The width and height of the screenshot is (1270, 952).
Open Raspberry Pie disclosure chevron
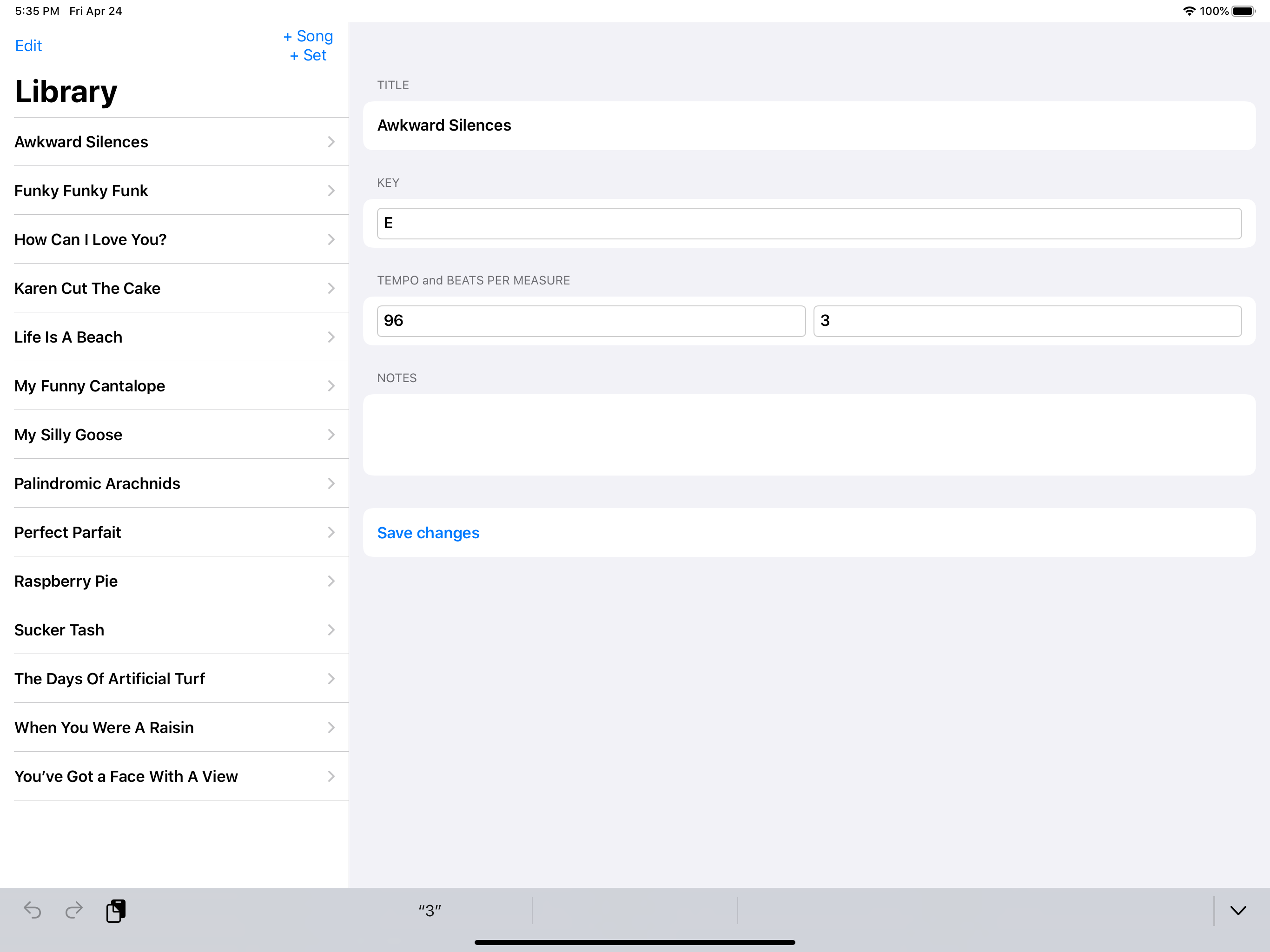click(331, 581)
